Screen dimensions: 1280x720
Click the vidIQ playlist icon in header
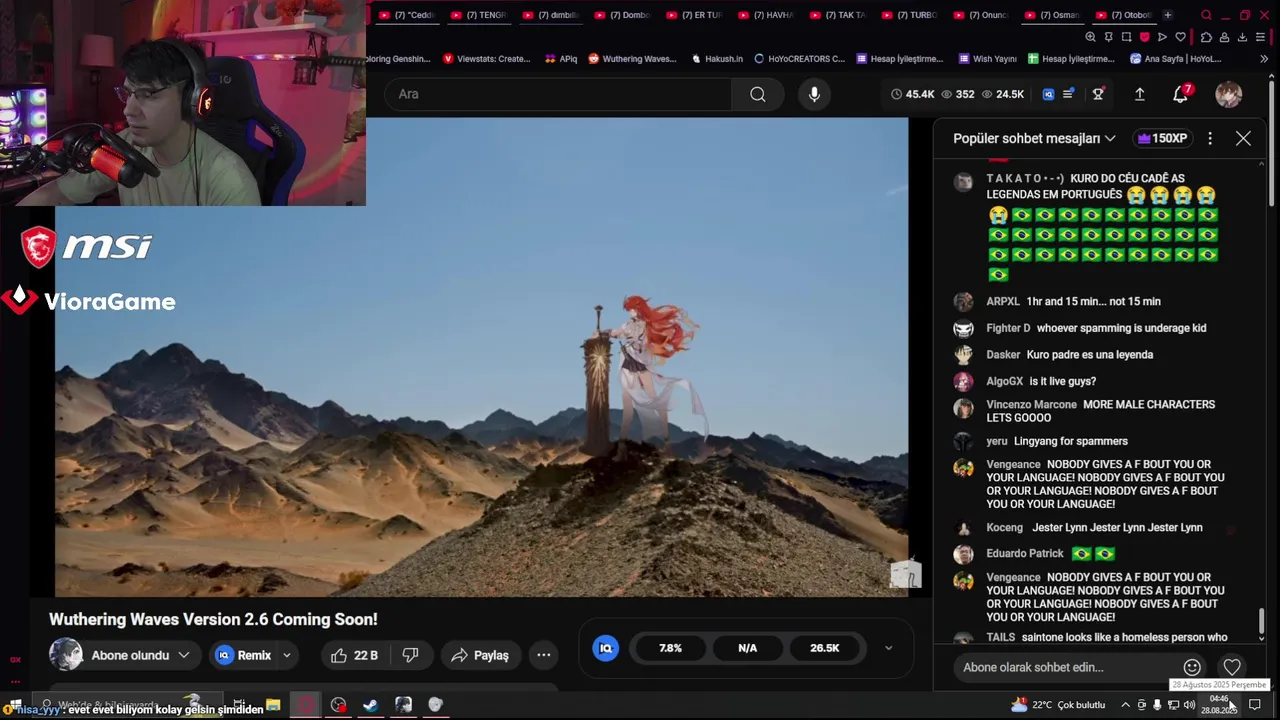[1068, 94]
